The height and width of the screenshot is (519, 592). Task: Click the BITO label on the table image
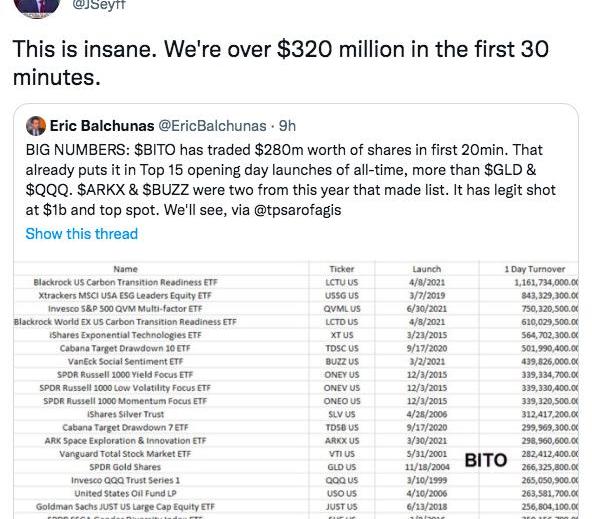click(x=486, y=460)
